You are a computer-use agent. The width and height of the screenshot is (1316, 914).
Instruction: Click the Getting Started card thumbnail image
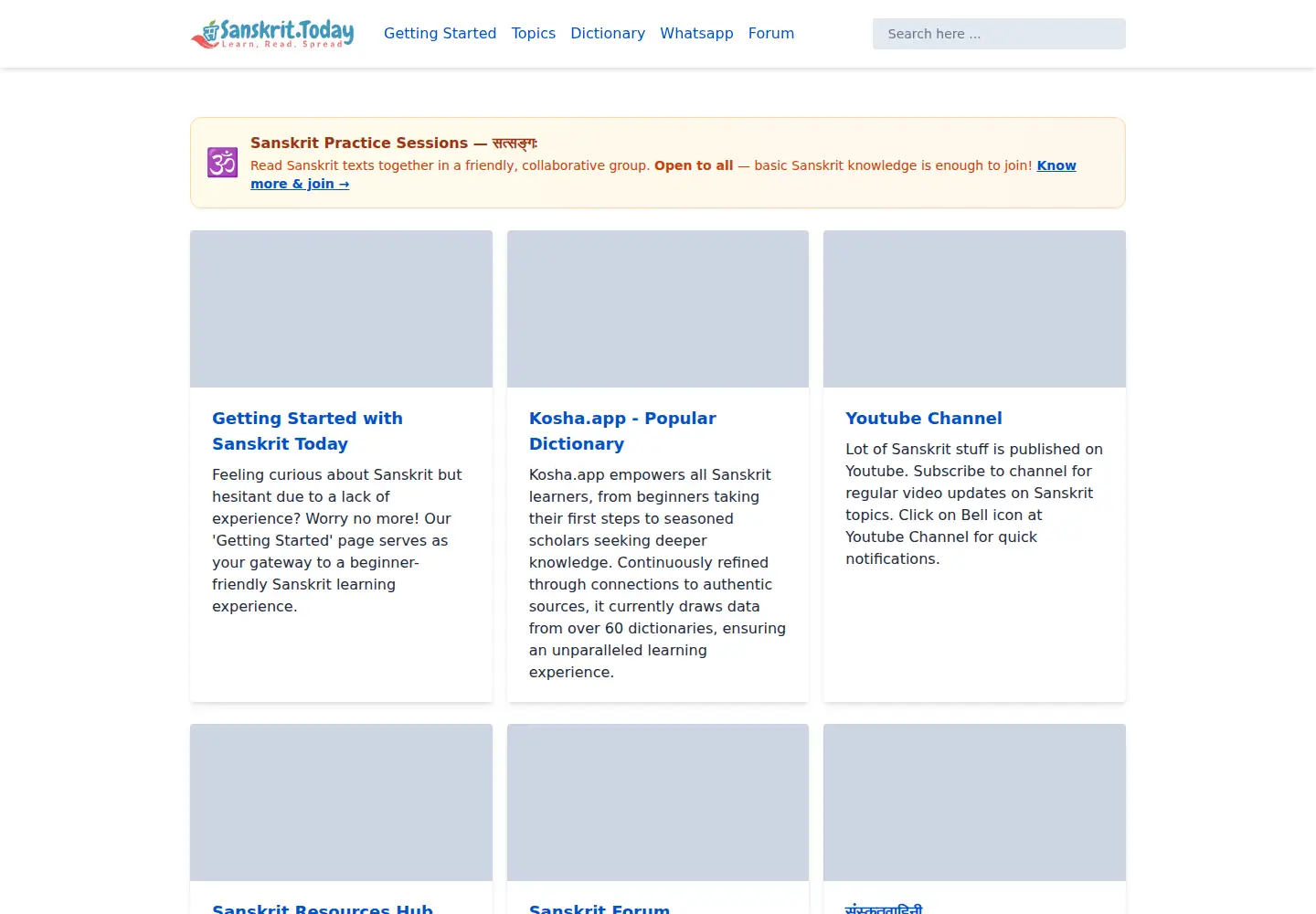pyautogui.click(x=341, y=309)
